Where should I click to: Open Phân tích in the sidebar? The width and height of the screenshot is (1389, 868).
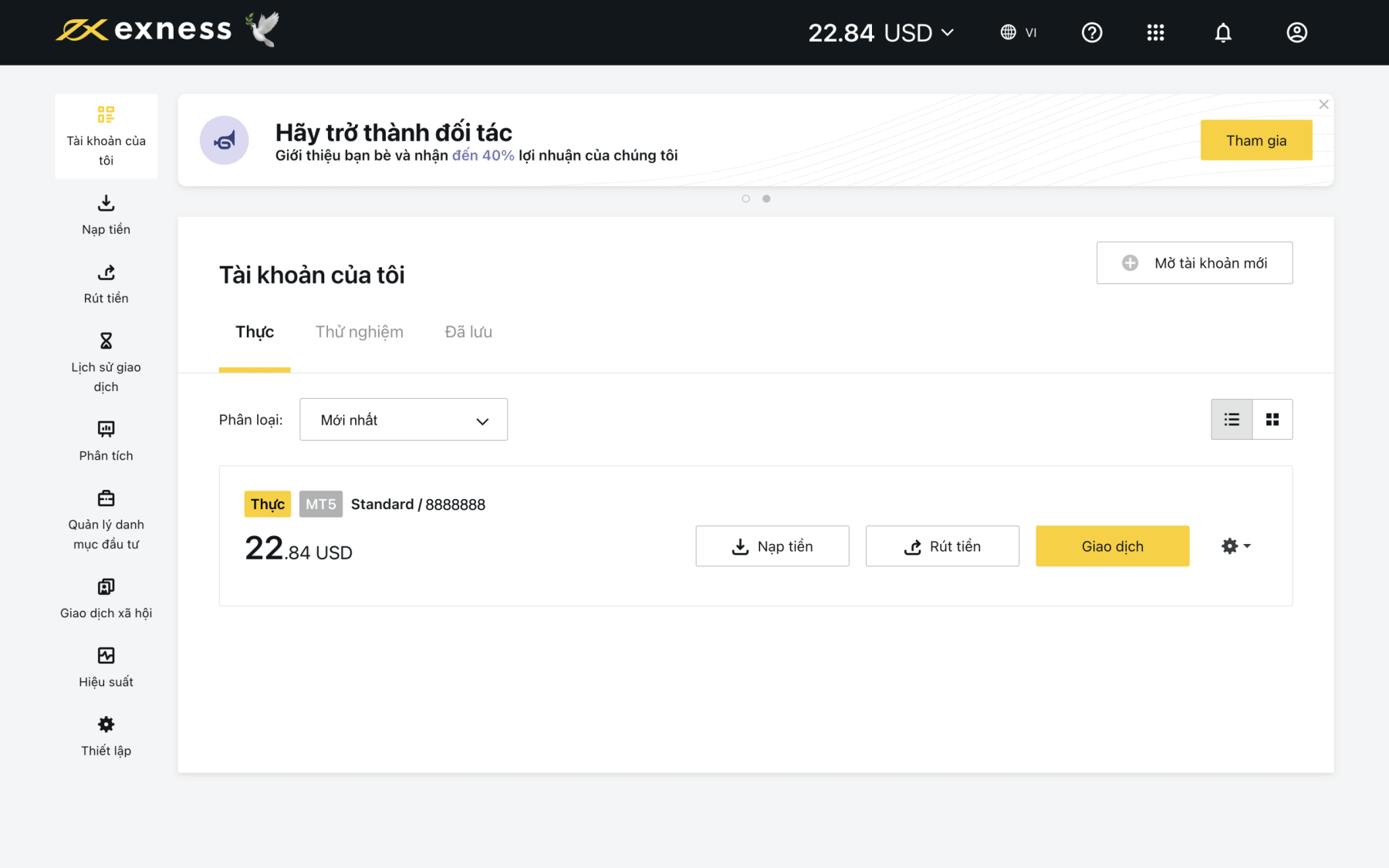click(106, 441)
